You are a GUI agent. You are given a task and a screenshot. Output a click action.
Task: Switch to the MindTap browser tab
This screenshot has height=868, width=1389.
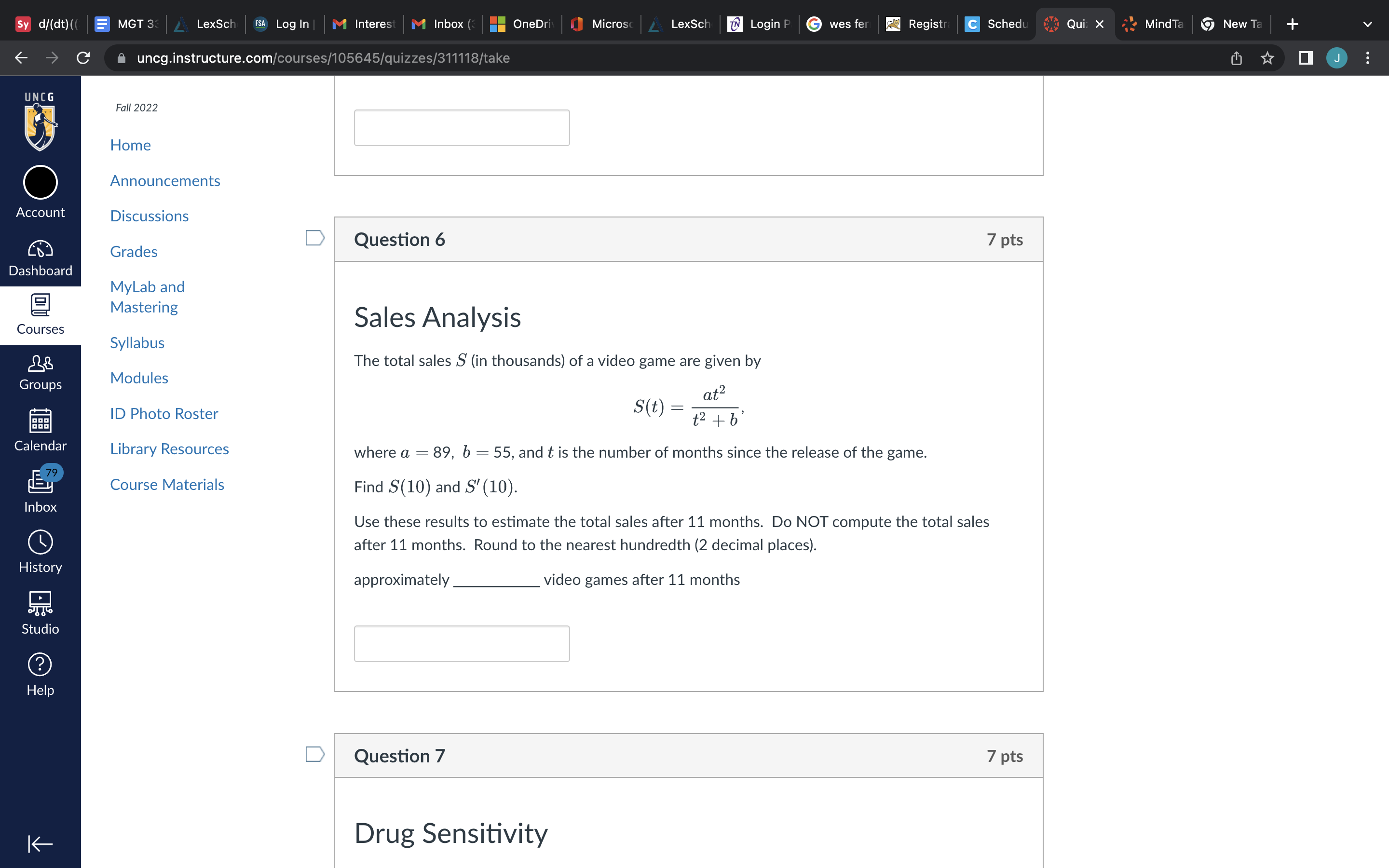pos(1153,24)
